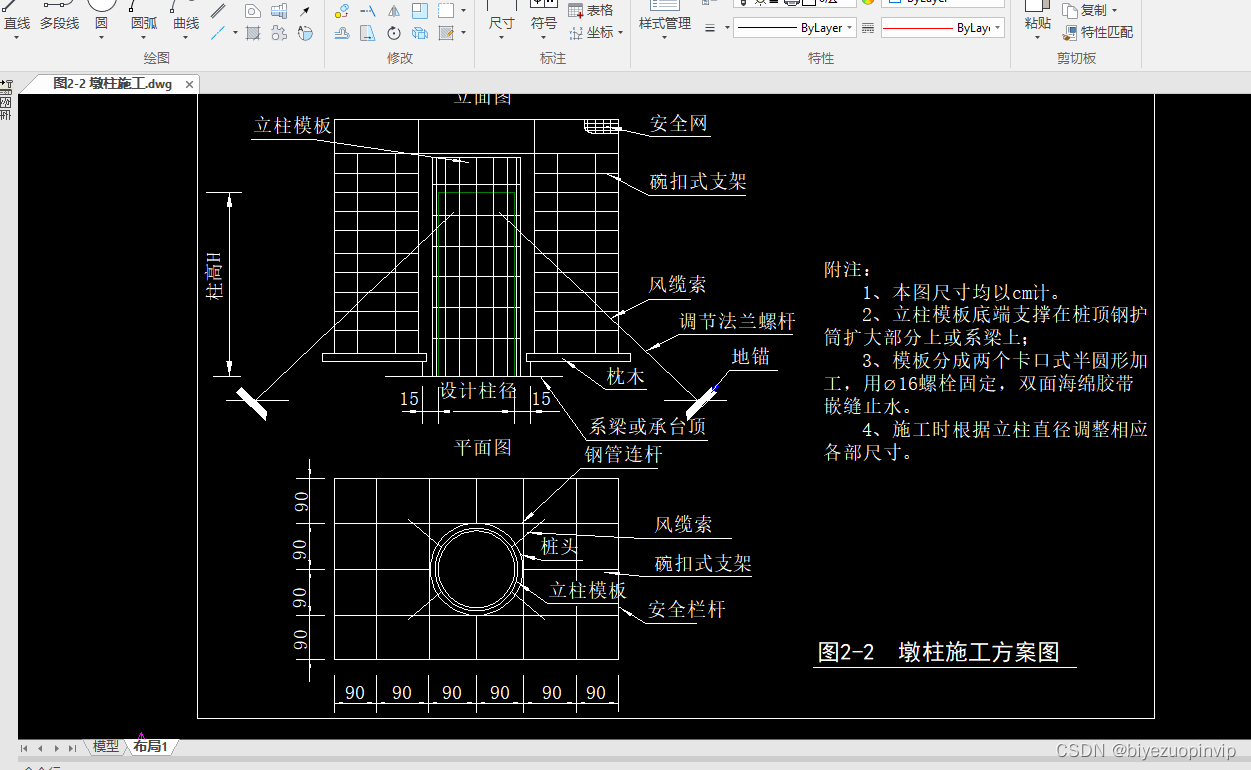Image resolution: width=1251 pixels, height=770 pixels.
Task: Expand the dashed-rectangle tool dropdown in 修改
Action: coord(463,11)
